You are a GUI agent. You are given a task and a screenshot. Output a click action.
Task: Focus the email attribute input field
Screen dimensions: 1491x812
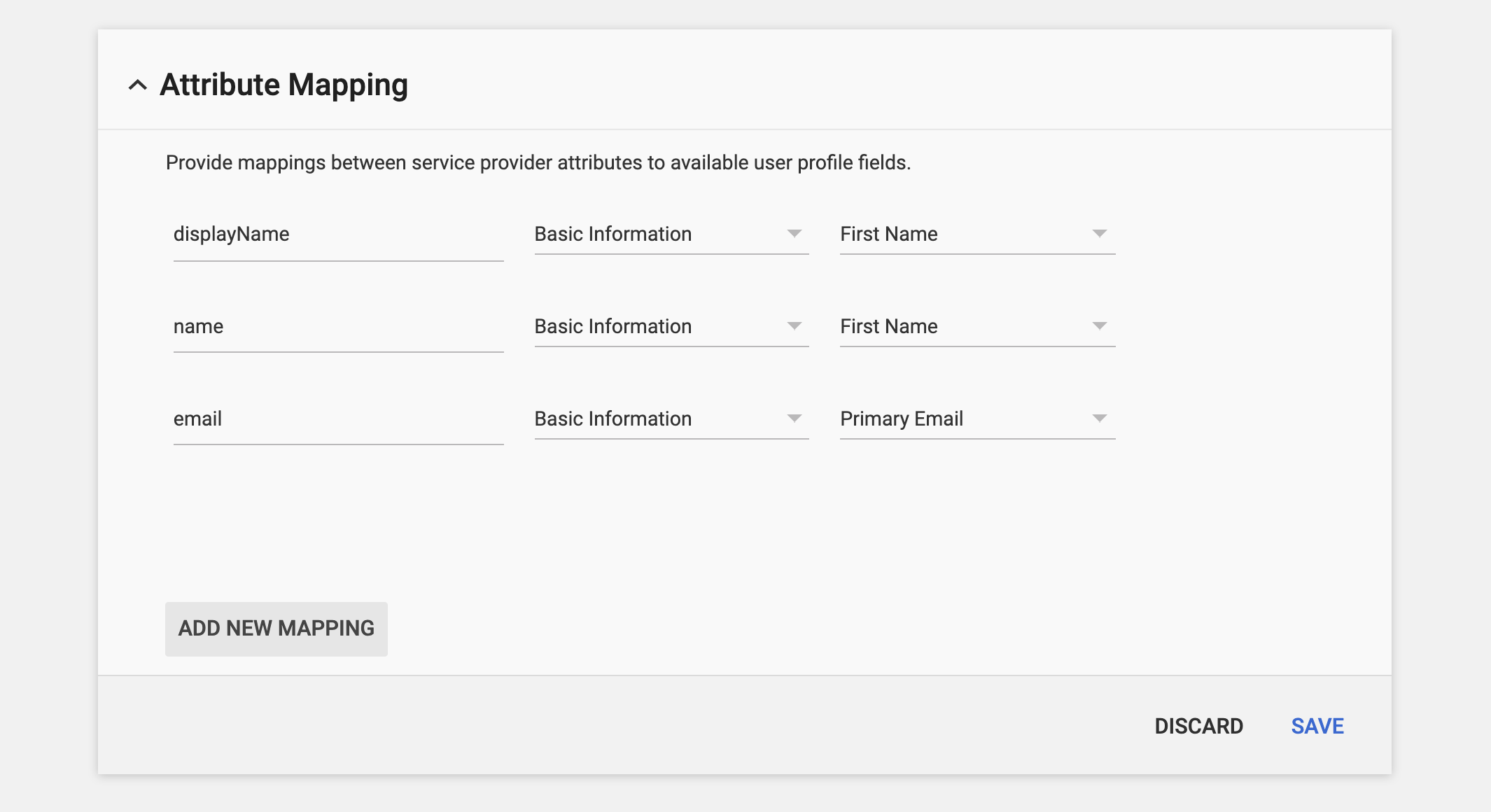pos(337,419)
